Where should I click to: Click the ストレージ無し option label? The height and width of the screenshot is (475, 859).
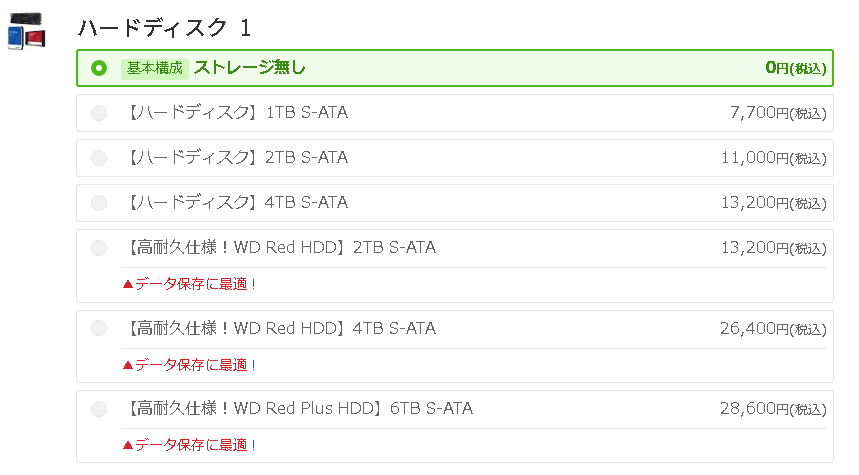(249, 68)
